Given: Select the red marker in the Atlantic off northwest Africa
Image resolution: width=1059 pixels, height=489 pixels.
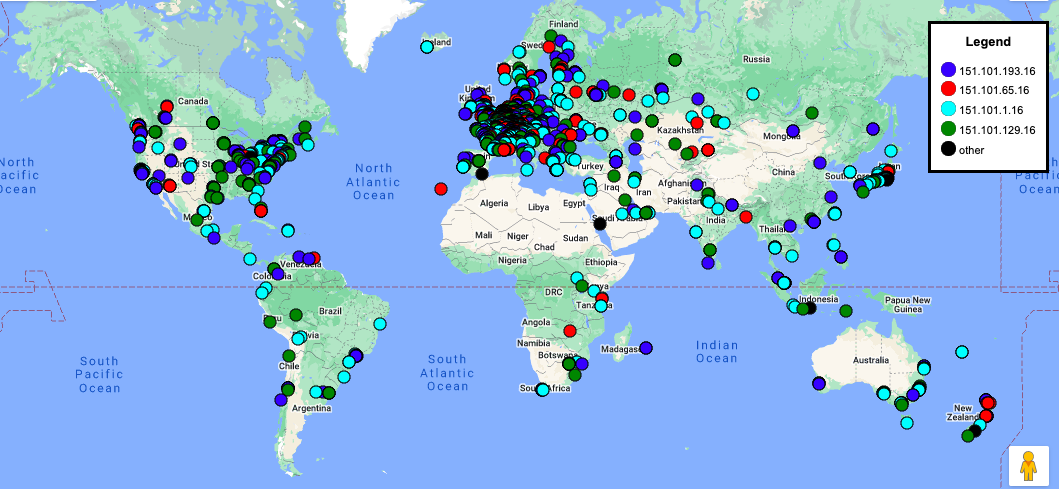Looking at the screenshot, I should click(441, 188).
